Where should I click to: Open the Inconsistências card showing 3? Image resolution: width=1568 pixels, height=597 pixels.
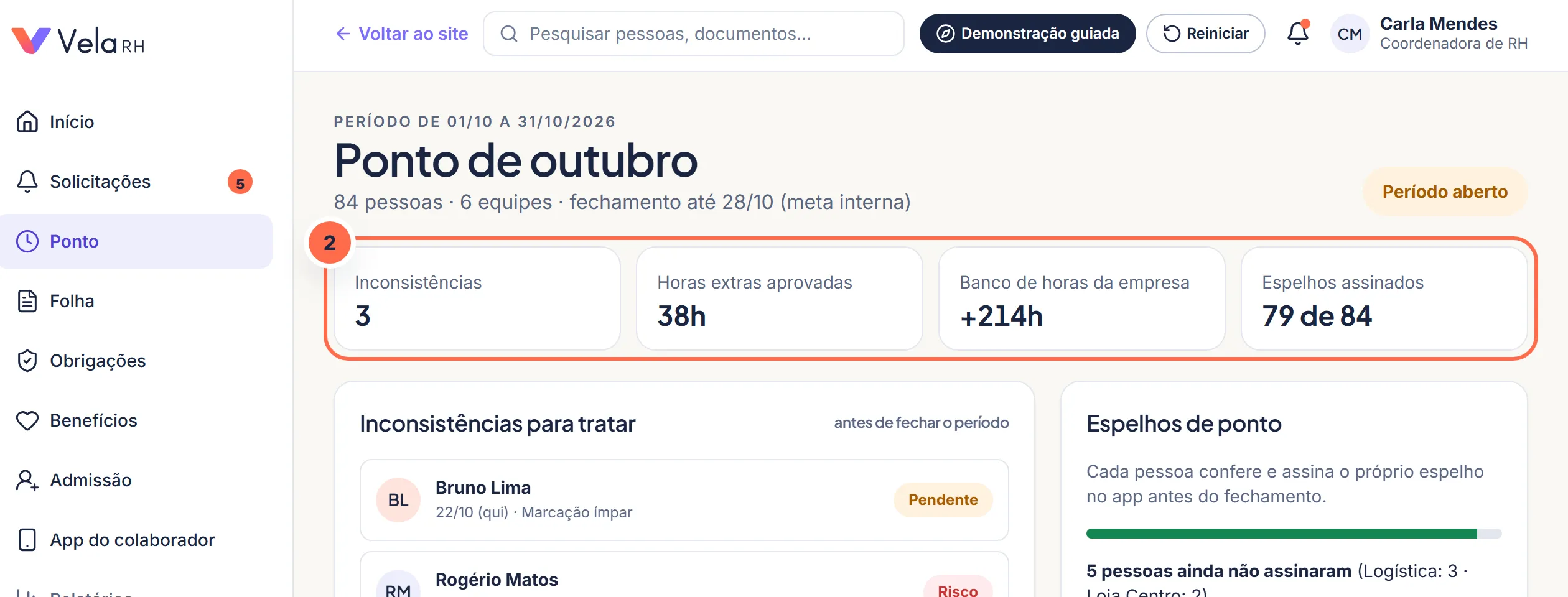tap(477, 298)
